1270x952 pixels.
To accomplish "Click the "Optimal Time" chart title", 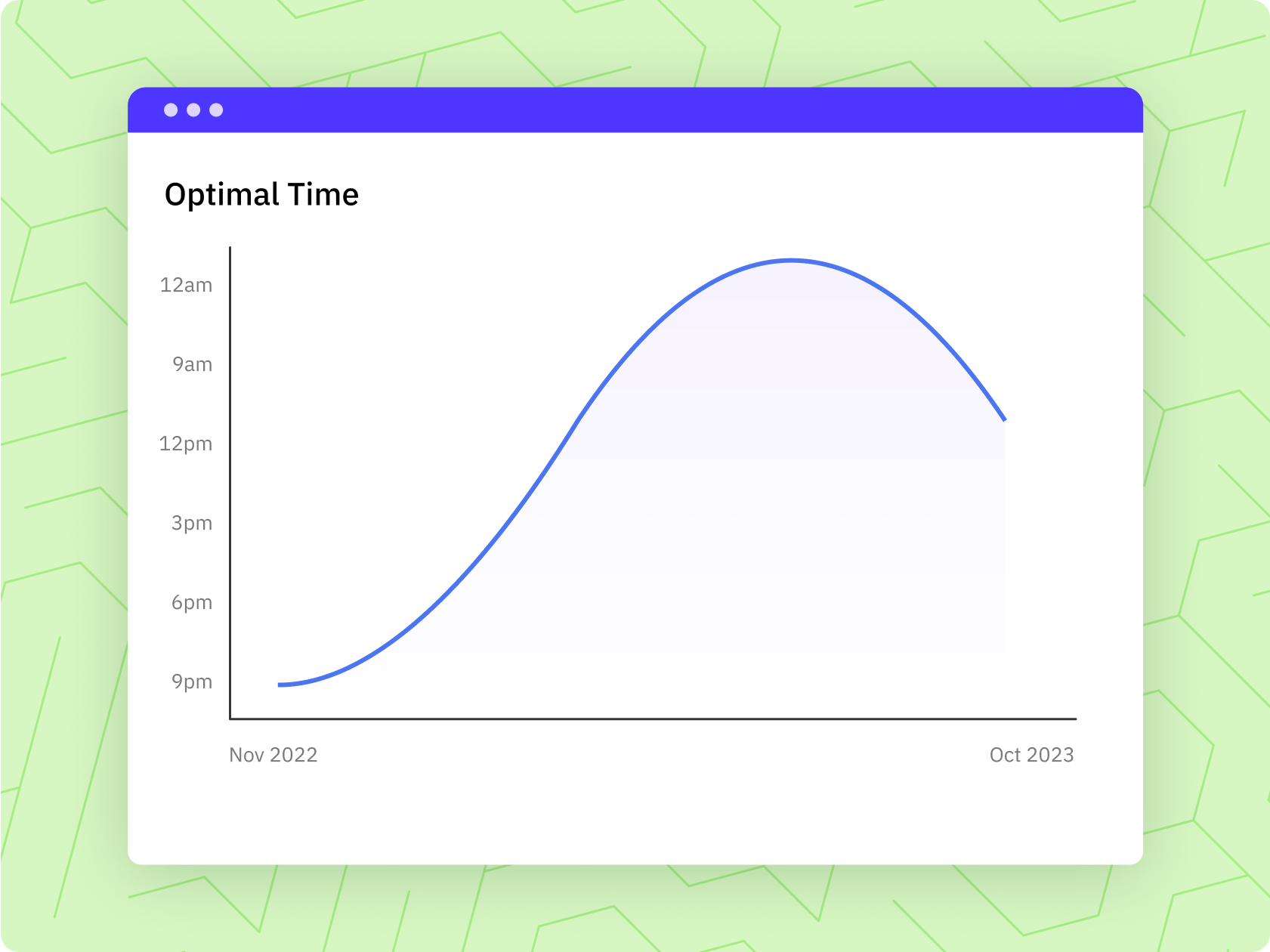I will (261, 195).
